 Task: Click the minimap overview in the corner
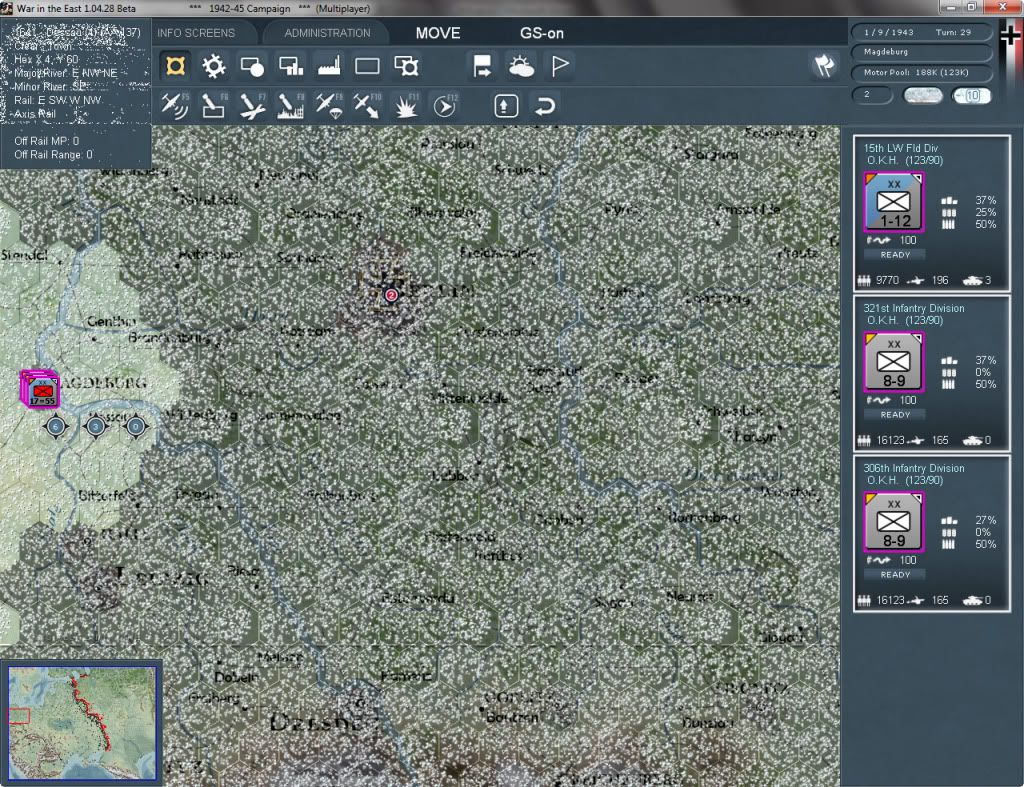click(82, 722)
